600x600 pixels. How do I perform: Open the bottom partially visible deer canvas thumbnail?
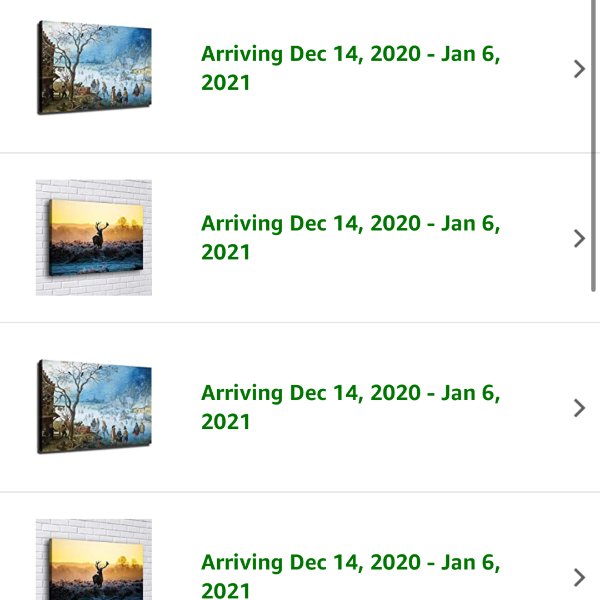click(94, 559)
